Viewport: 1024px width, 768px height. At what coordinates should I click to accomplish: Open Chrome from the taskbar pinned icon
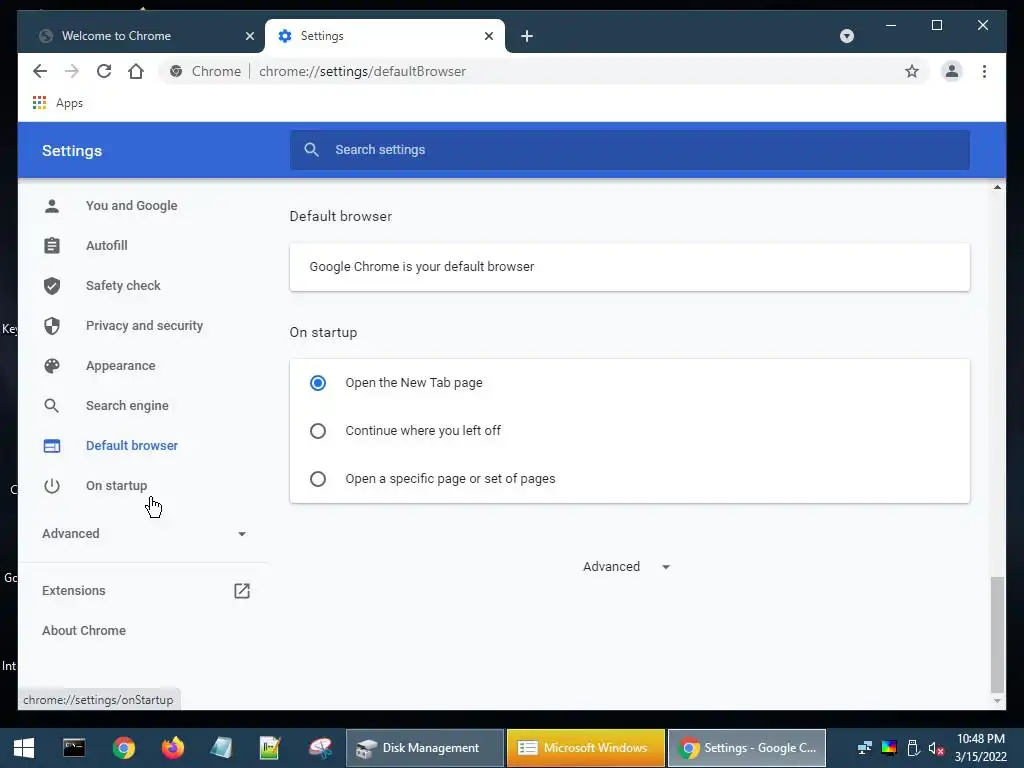(123, 748)
